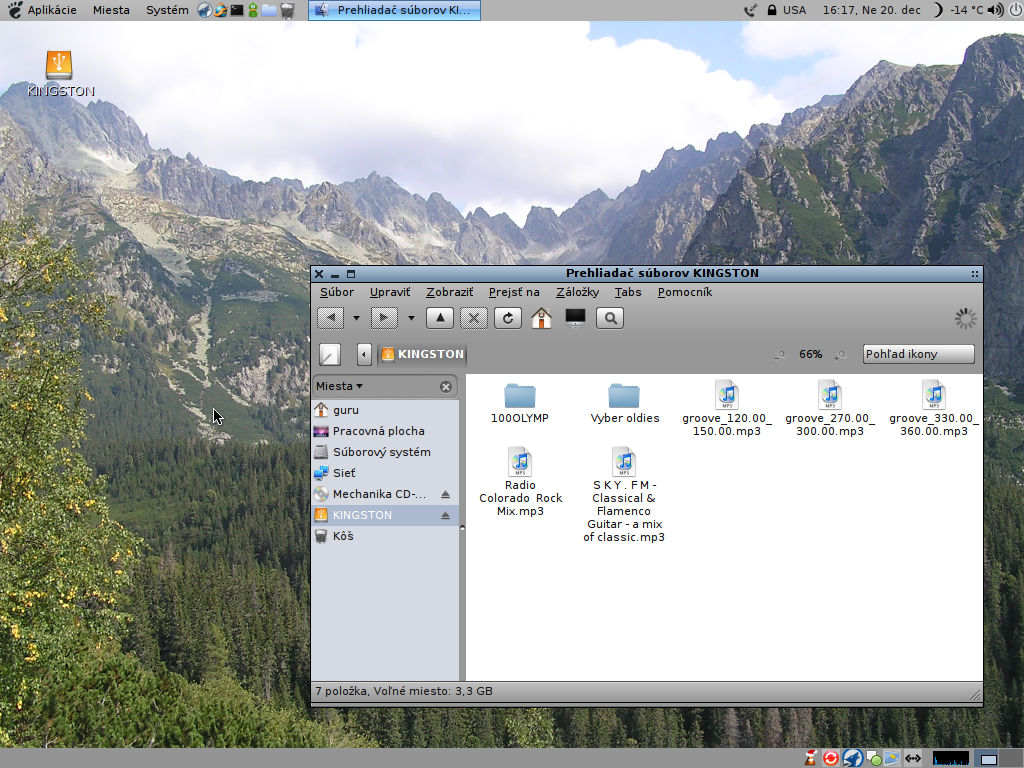Expand the back history dropdown arrow
This screenshot has width=1024, height=768.
tap(356, 318)
